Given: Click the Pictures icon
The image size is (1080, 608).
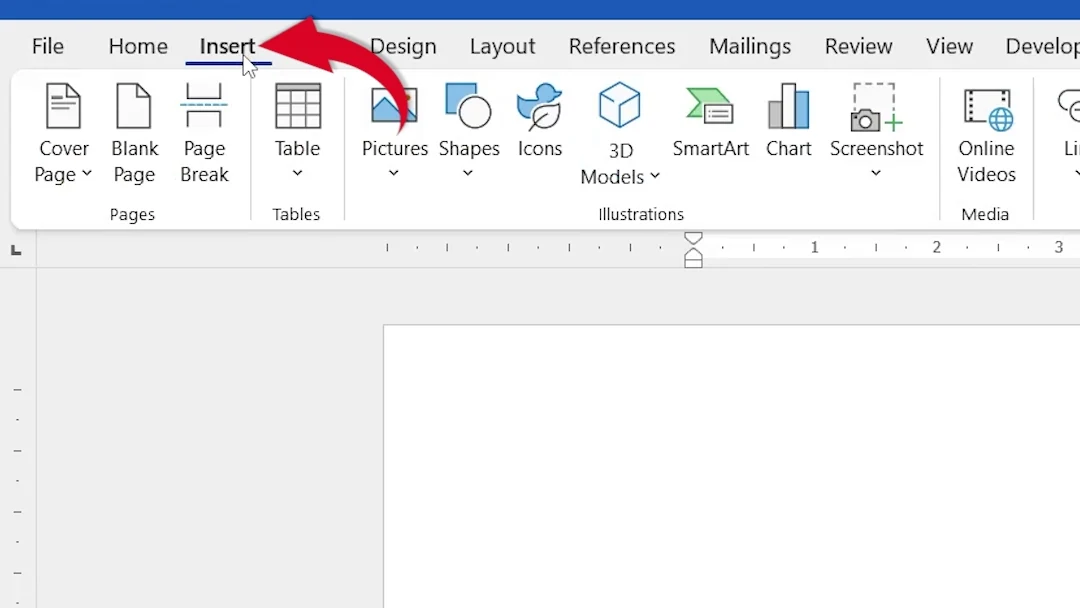Looking at the screenshot, I should tap(394, 105).
